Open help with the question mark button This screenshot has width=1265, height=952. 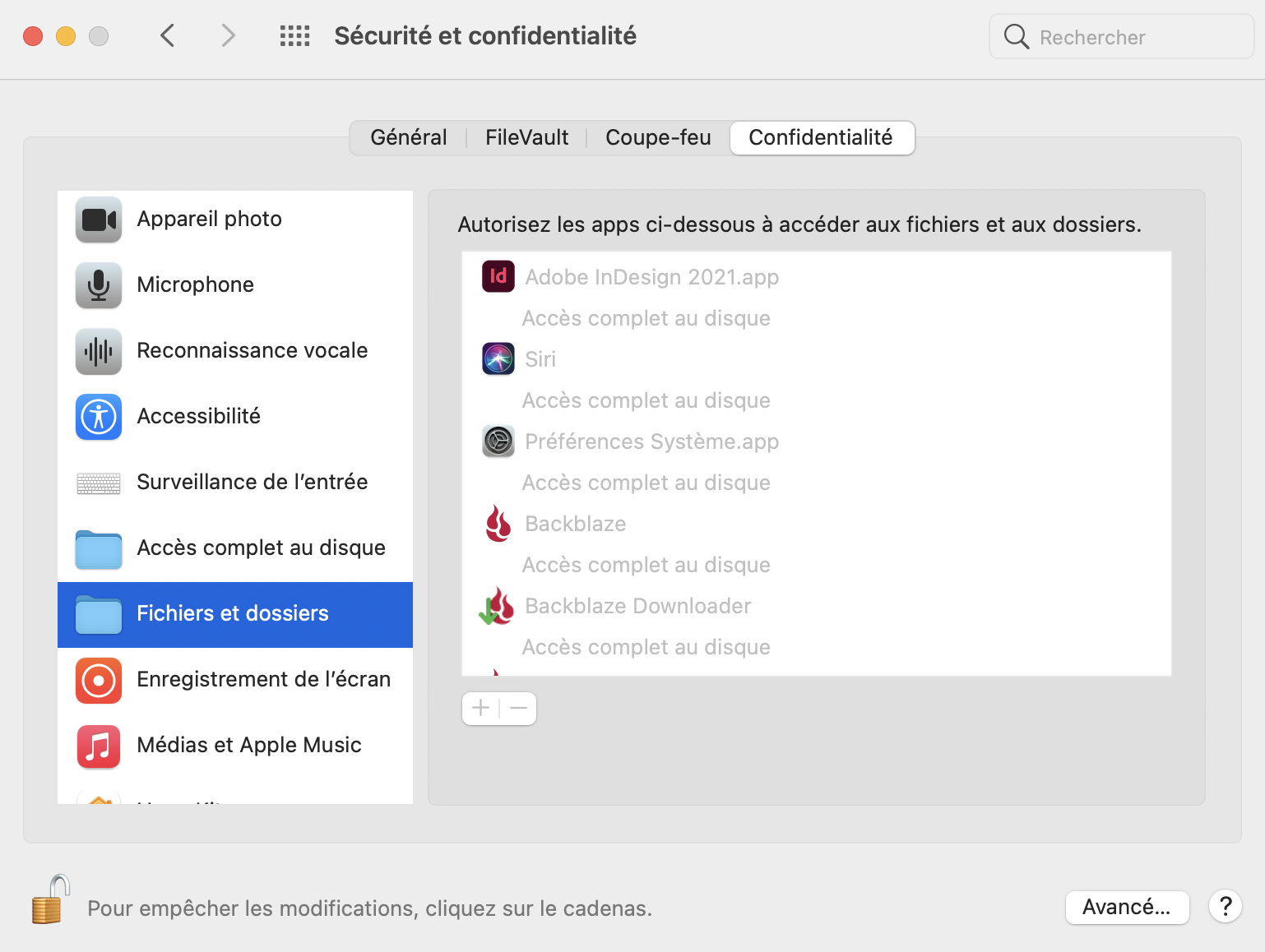click(1225, 907)
